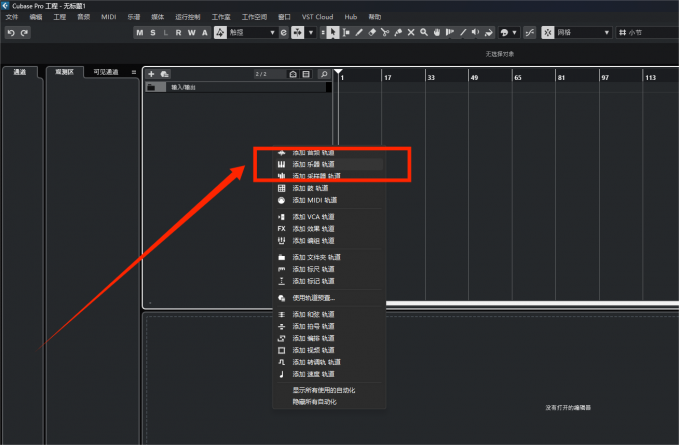Viewport: 679px width, 445px height.
Task: Click the Undo arrow in the toolbar
Action: click(x=11, y=32)
